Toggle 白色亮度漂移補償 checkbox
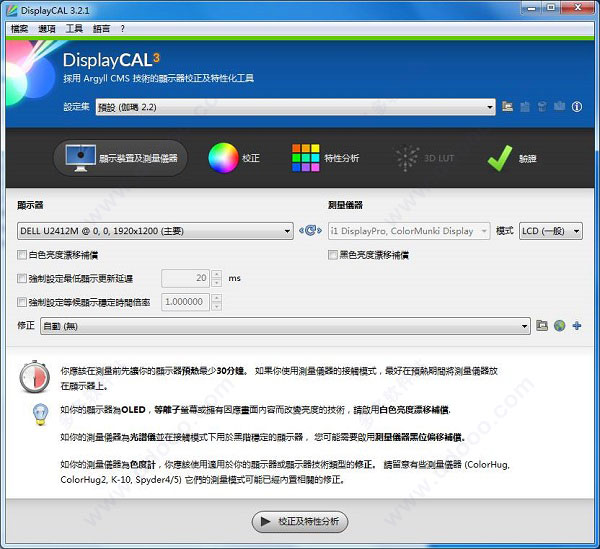Image resolution: width=600 pixels, height=549 pixels. [22, 255]
